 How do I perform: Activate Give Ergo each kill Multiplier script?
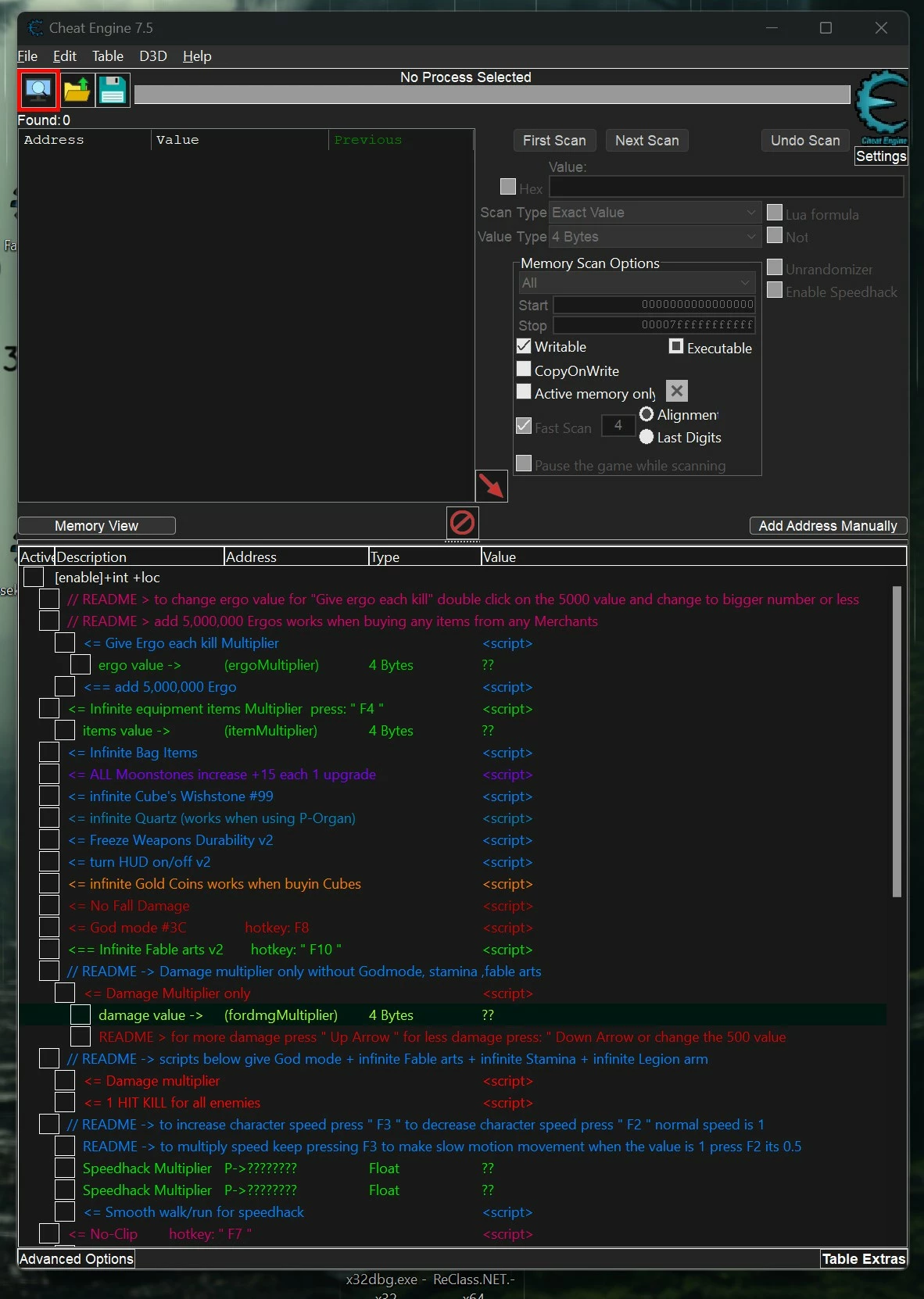pos(65,643)
